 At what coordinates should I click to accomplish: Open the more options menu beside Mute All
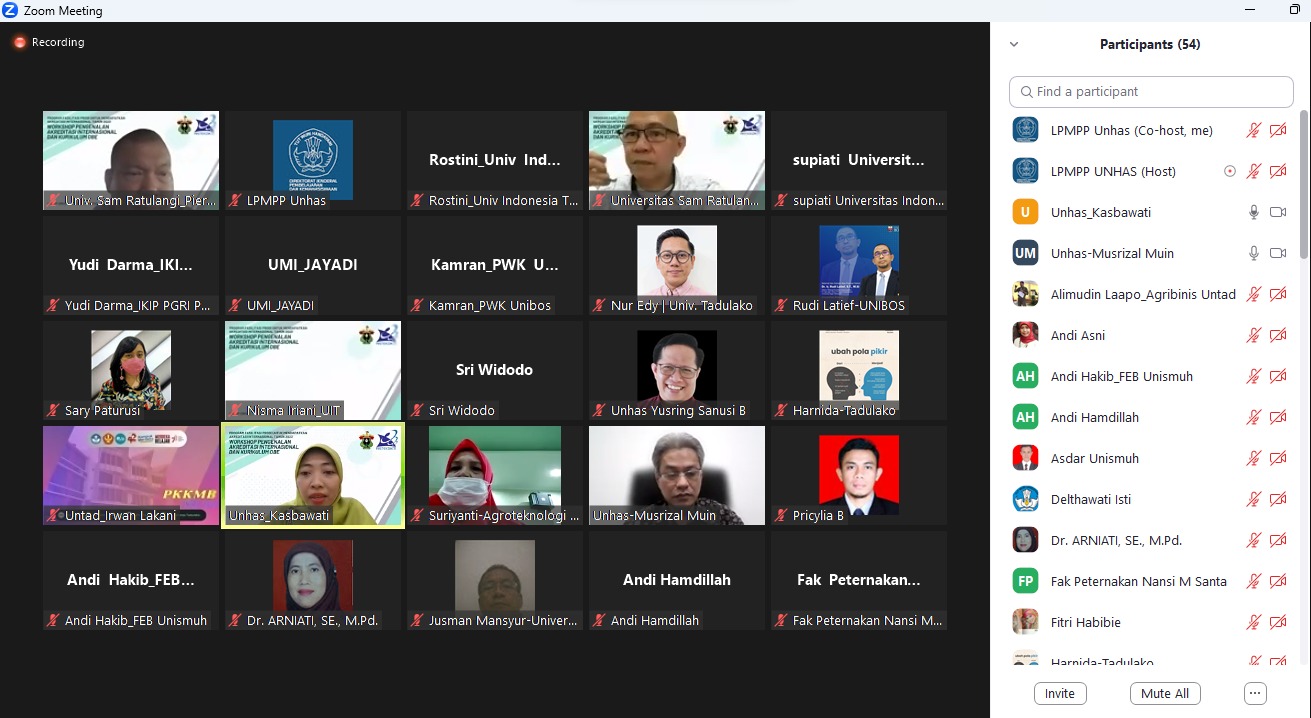(1255, 693)
